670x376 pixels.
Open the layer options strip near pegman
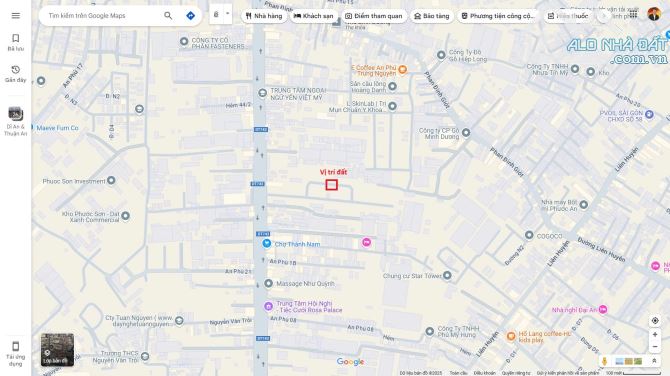[x=629, y=361]
